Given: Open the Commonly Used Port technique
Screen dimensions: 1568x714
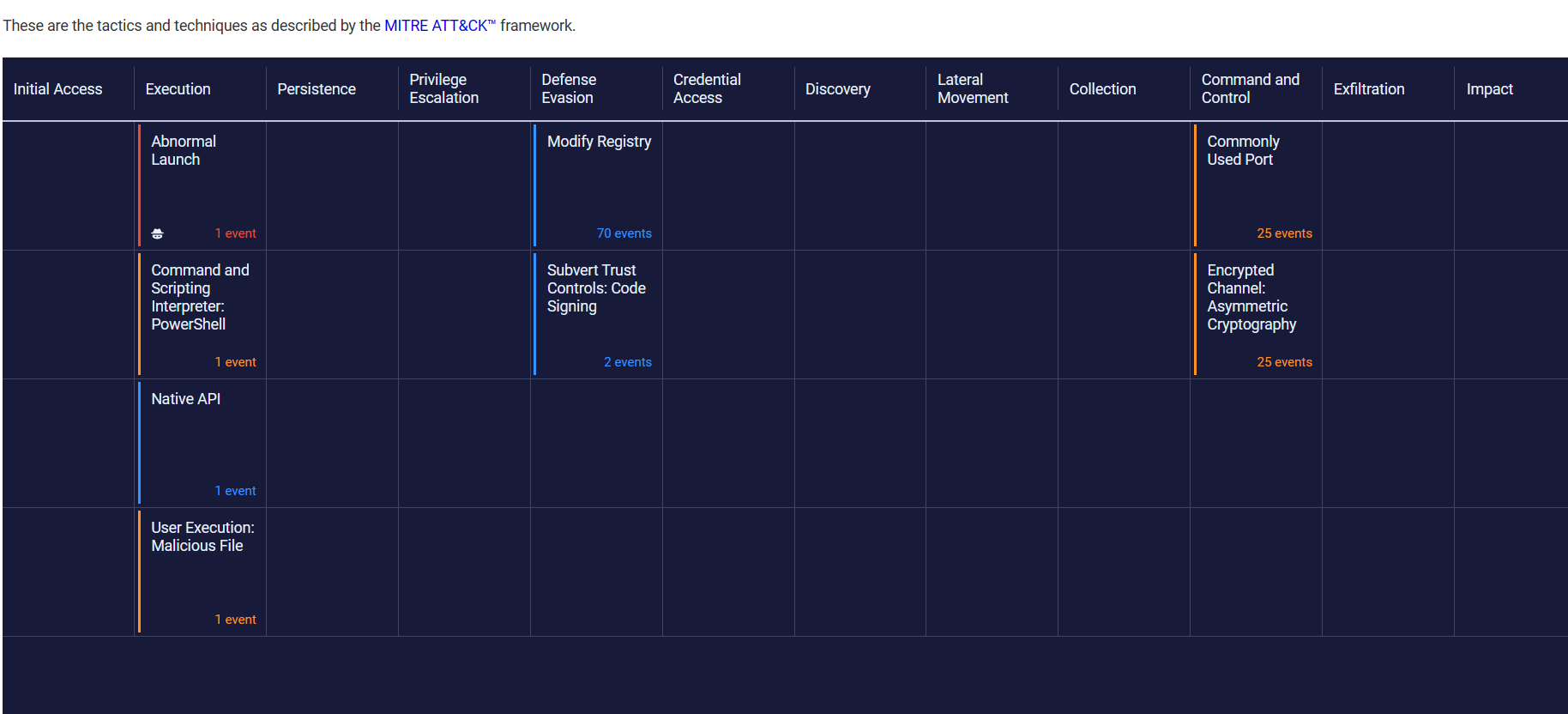Looking at the screenshot, I should (x=1257, y=186).
